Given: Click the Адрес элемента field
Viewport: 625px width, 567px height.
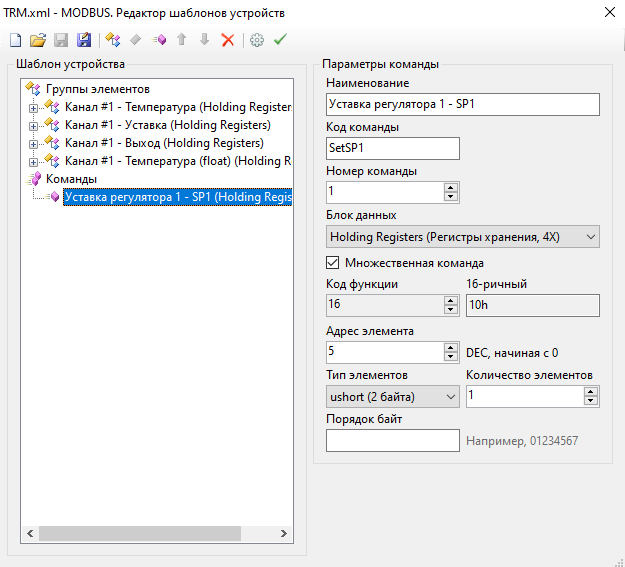Looking at the screenshot, I should tap(385, 352).
